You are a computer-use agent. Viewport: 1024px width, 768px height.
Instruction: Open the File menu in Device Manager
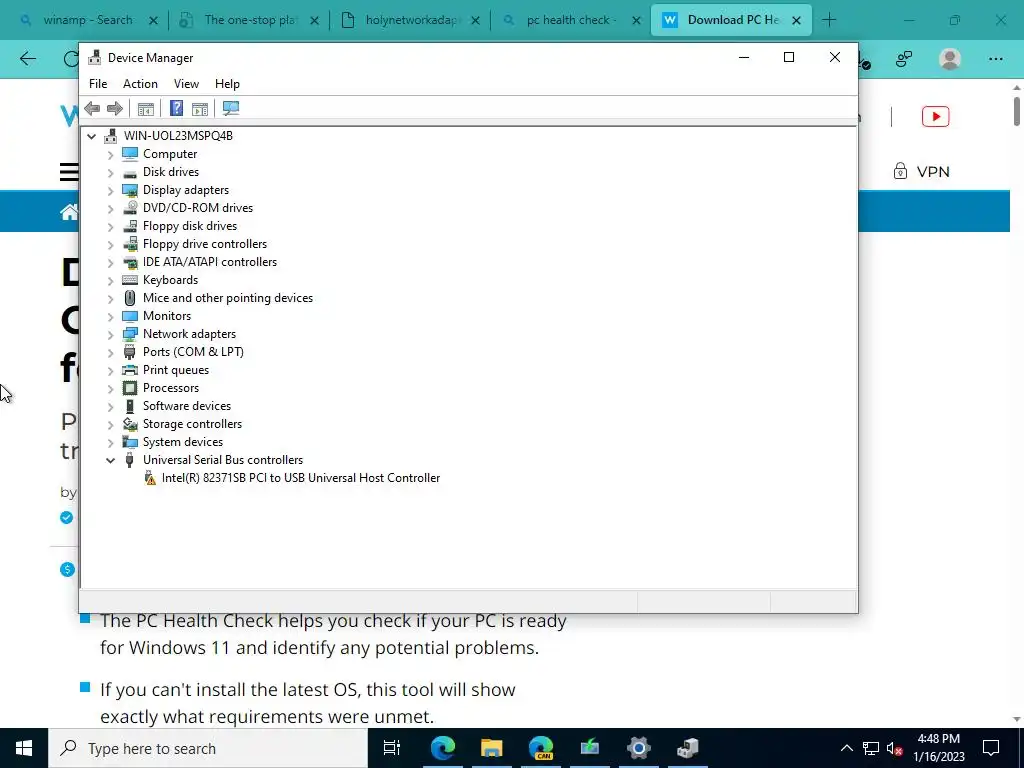tap(98, 84)
